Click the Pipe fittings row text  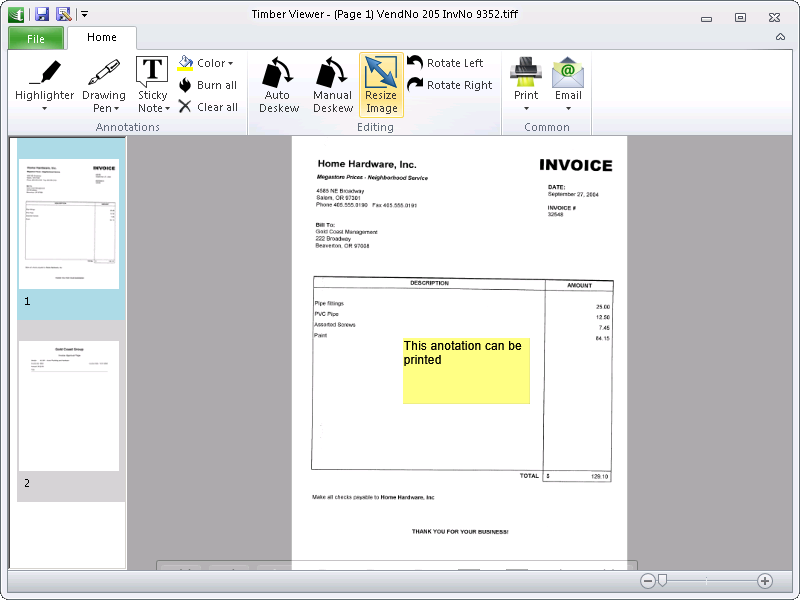[x=329, y=304]
